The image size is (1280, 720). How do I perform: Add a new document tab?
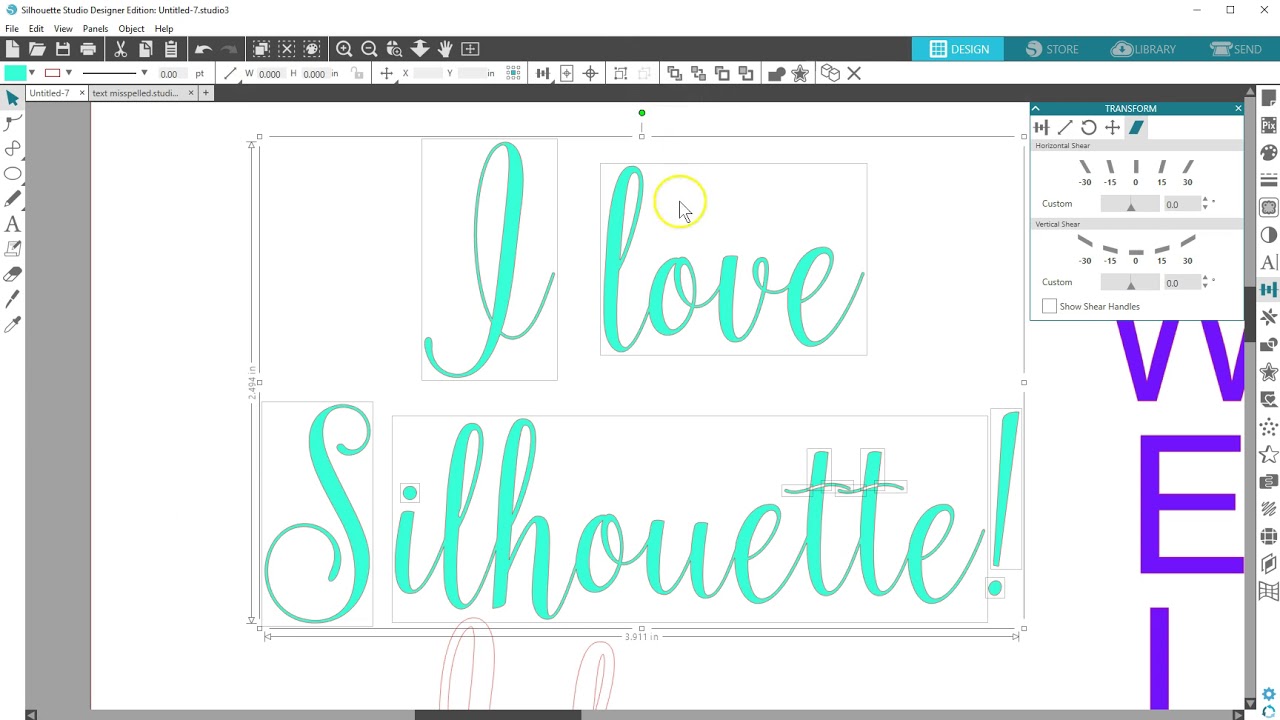tap(205, 93)
